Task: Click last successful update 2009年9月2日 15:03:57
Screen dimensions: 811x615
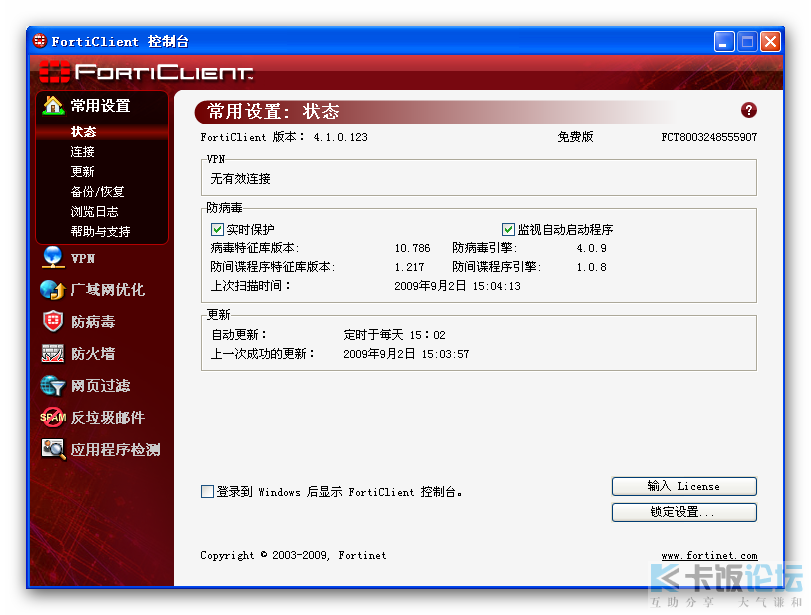Action: 406,354
